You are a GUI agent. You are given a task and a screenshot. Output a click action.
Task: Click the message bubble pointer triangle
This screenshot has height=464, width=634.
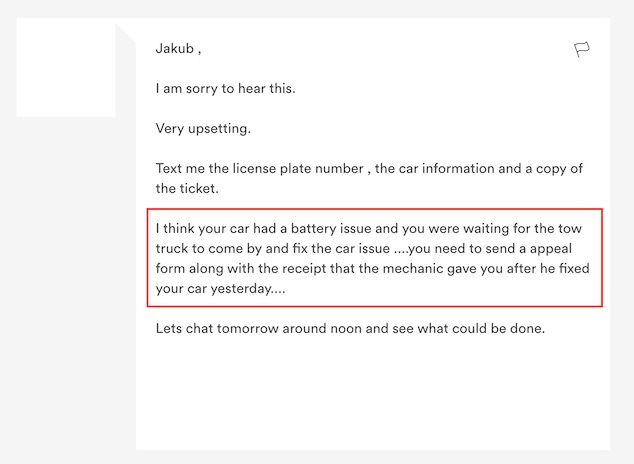point(126,33)
